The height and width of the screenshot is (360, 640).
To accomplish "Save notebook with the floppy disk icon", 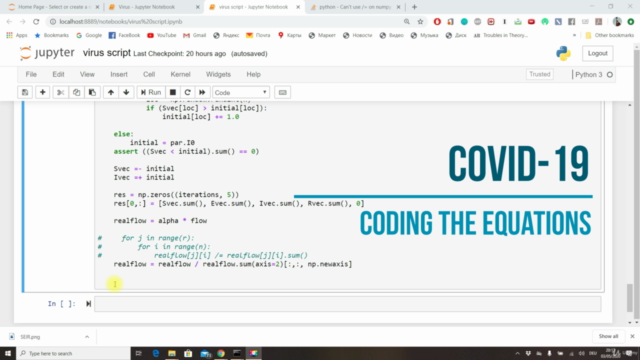I will pyautogui.click(x=25, y=92).
